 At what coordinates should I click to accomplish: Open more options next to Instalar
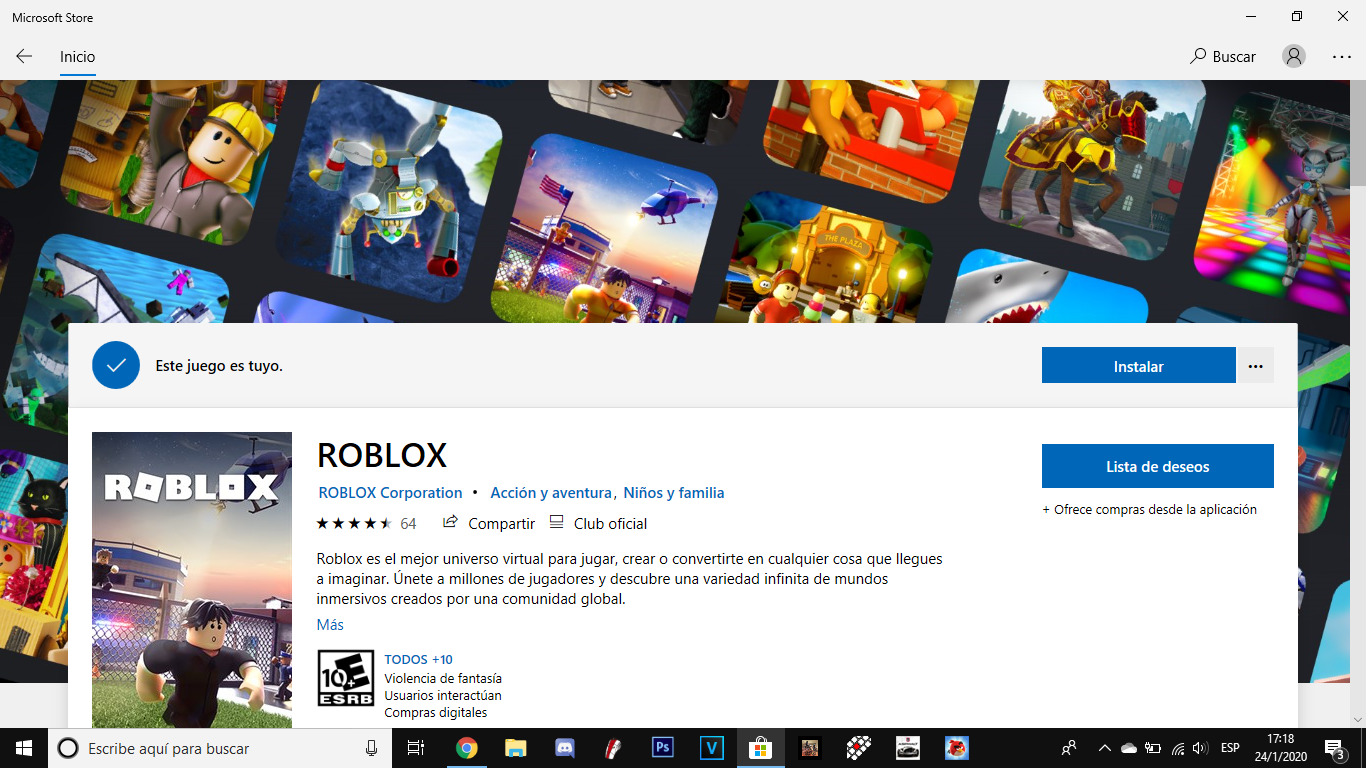click(1256, 366)
